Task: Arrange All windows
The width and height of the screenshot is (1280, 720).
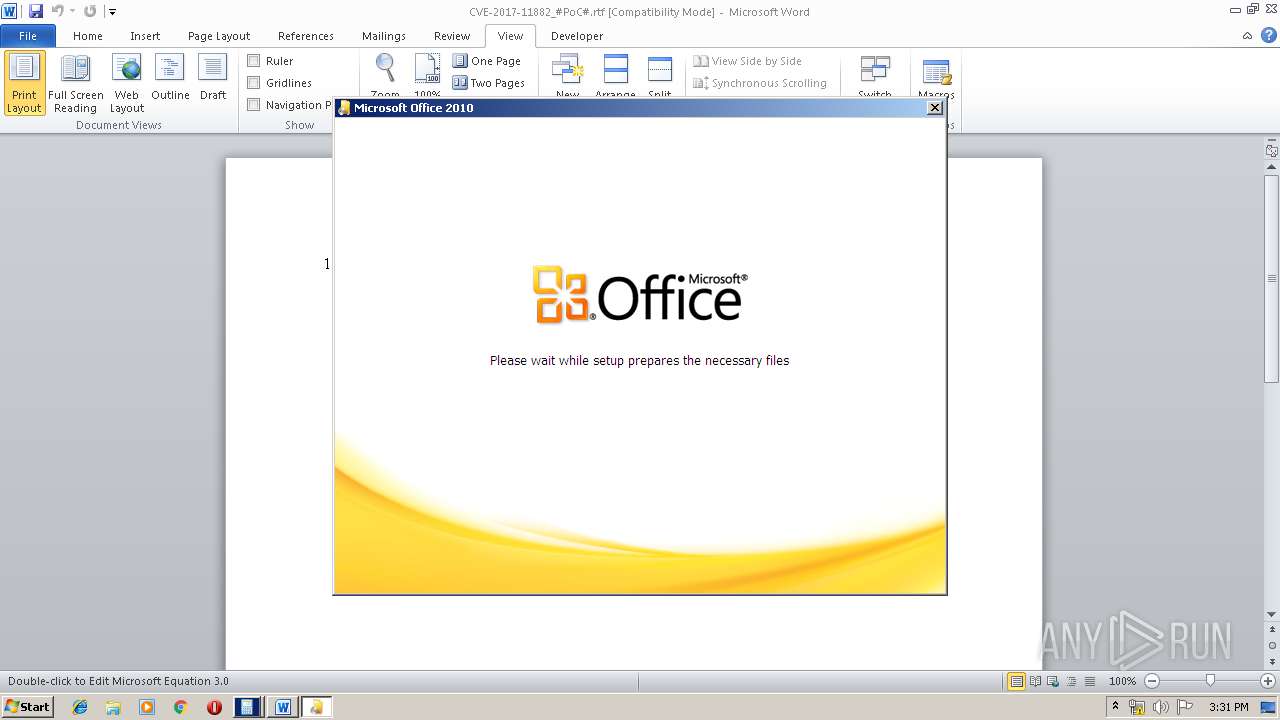Action: click(x=615, y=75)
